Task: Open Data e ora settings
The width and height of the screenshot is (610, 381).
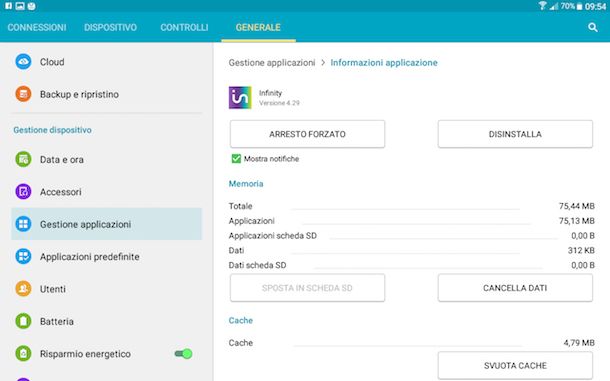Action: tap(107, 160)
